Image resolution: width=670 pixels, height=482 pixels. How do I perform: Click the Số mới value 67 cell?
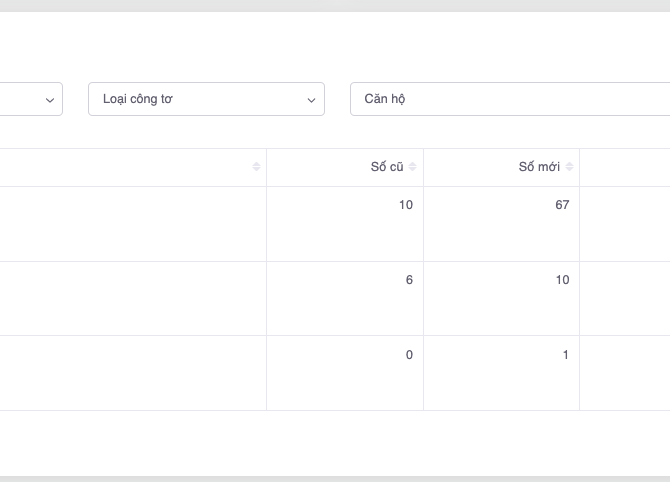pyautogui.click(x=501, y=224)
